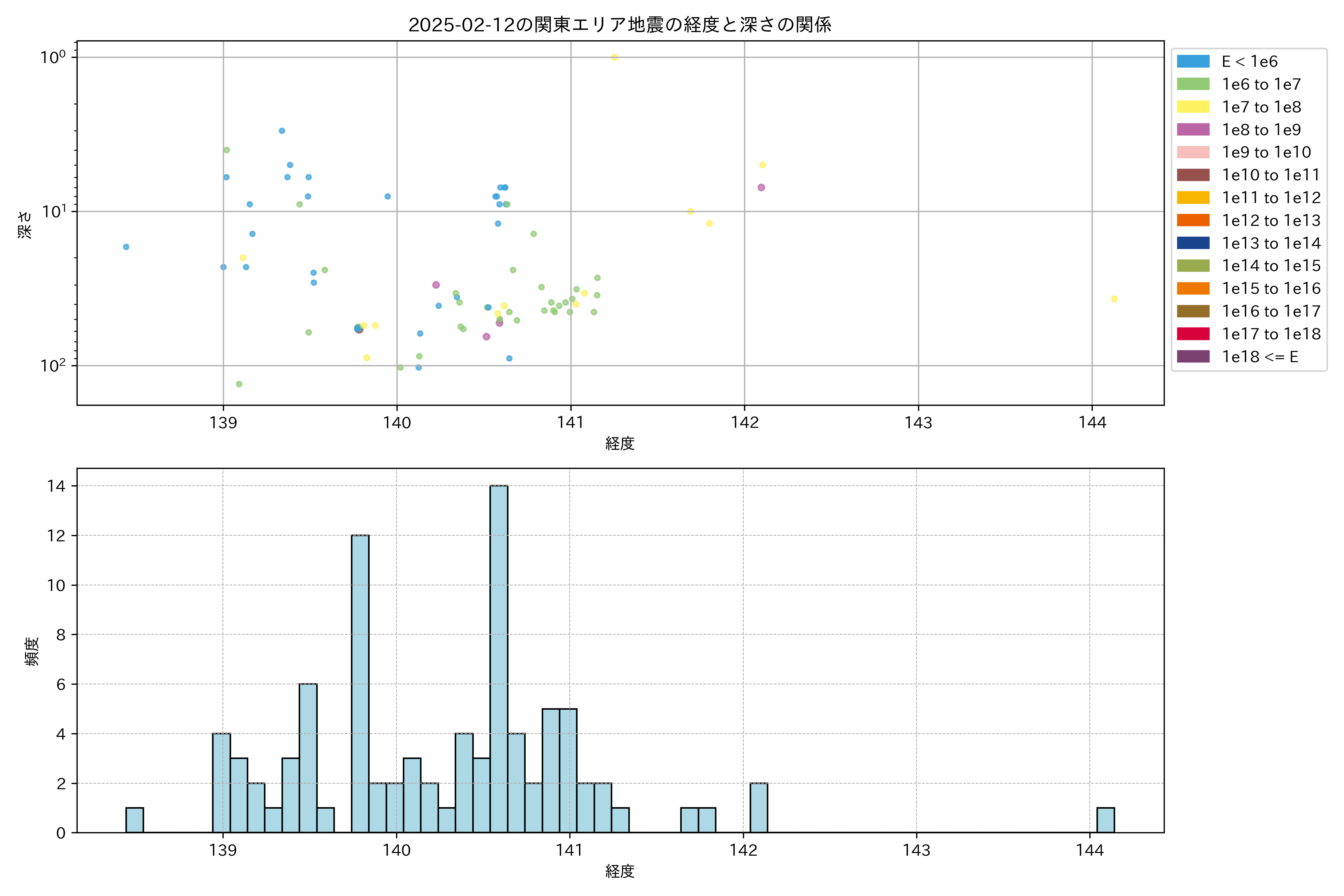Click the leftmost blue scatter point

[x=126, y=247]
